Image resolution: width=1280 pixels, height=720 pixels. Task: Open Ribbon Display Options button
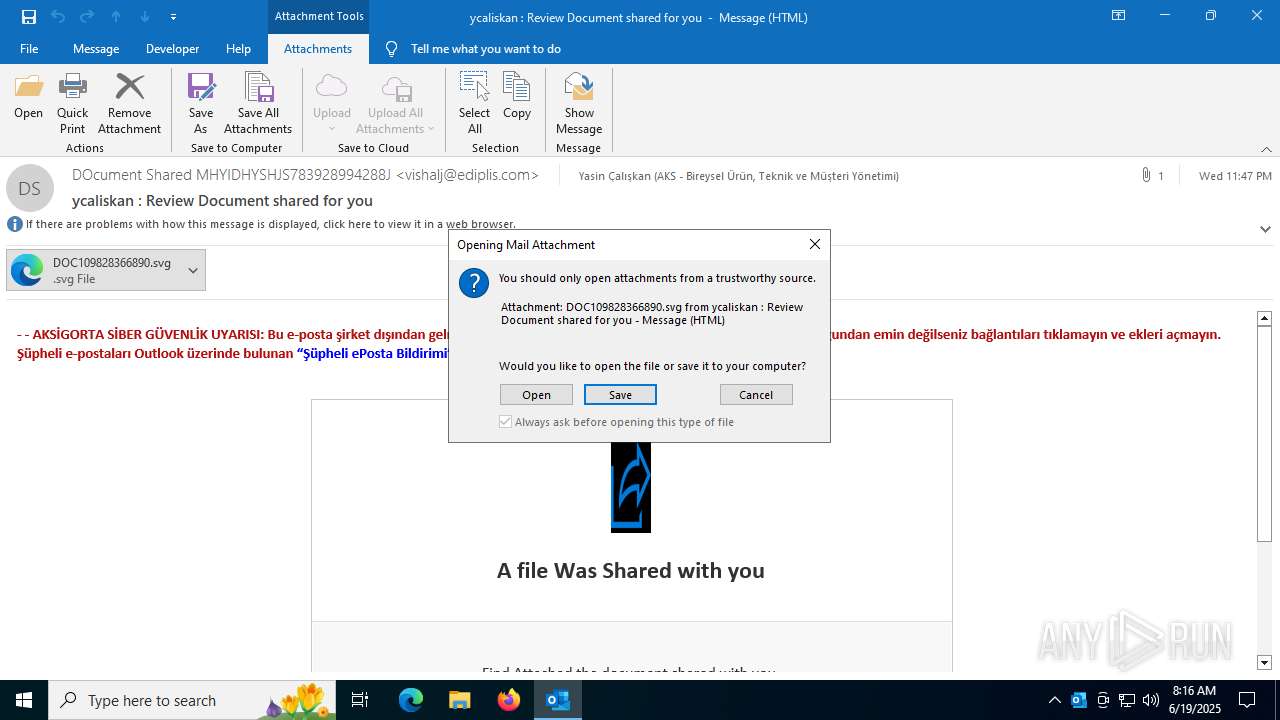(1118, 16)
